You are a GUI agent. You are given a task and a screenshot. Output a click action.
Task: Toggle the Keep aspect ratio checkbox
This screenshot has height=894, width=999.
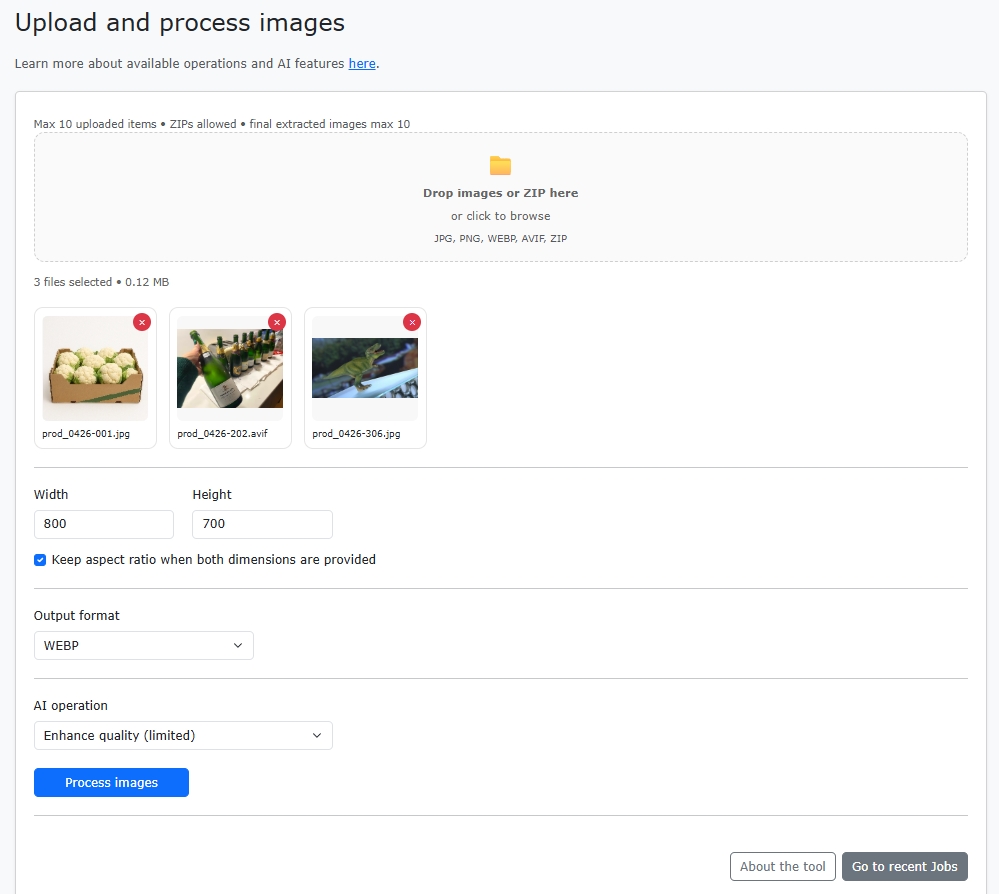pyautogui.click(x=40, y=560)
